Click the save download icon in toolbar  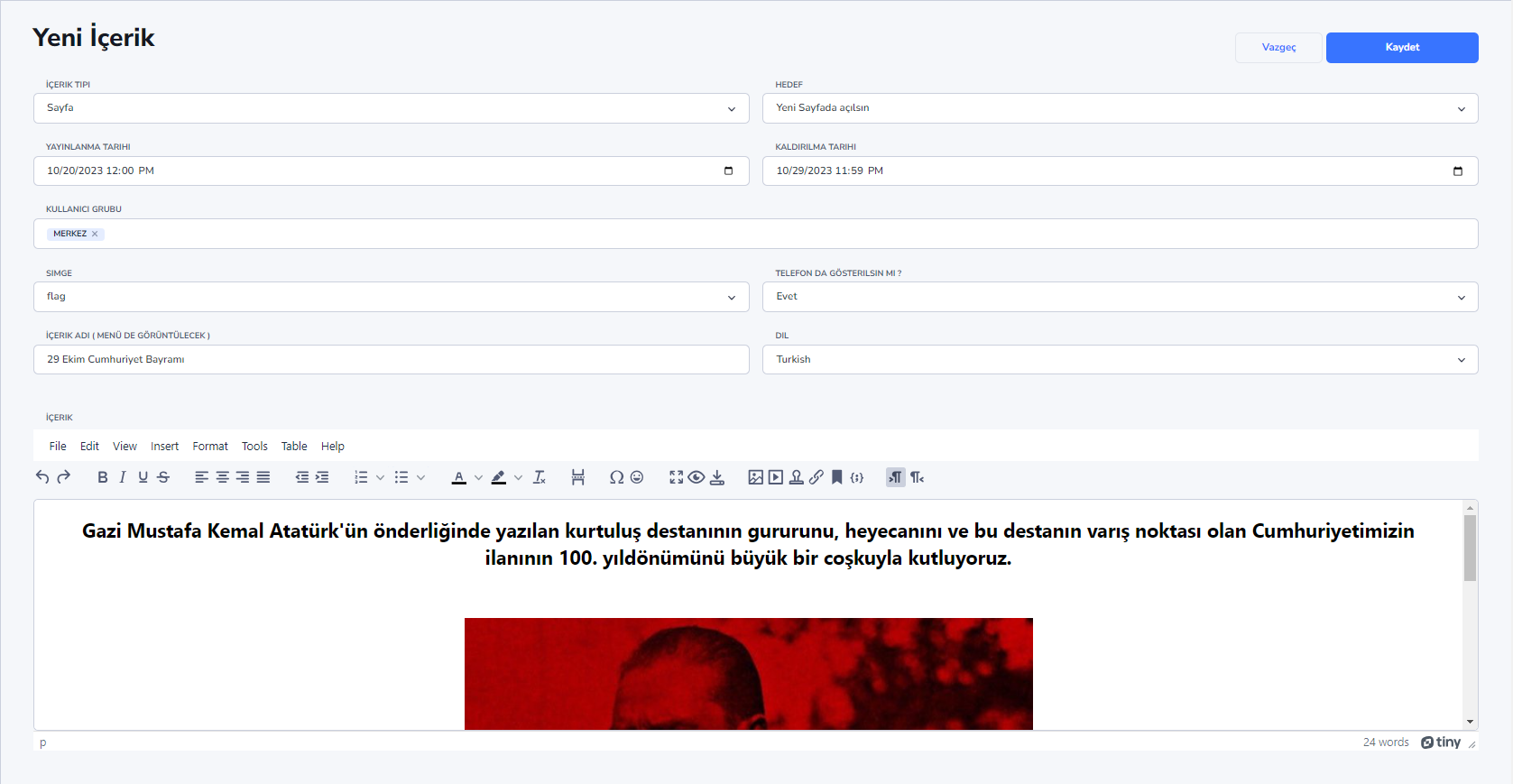pyautogui.click(x=717, y=477)
